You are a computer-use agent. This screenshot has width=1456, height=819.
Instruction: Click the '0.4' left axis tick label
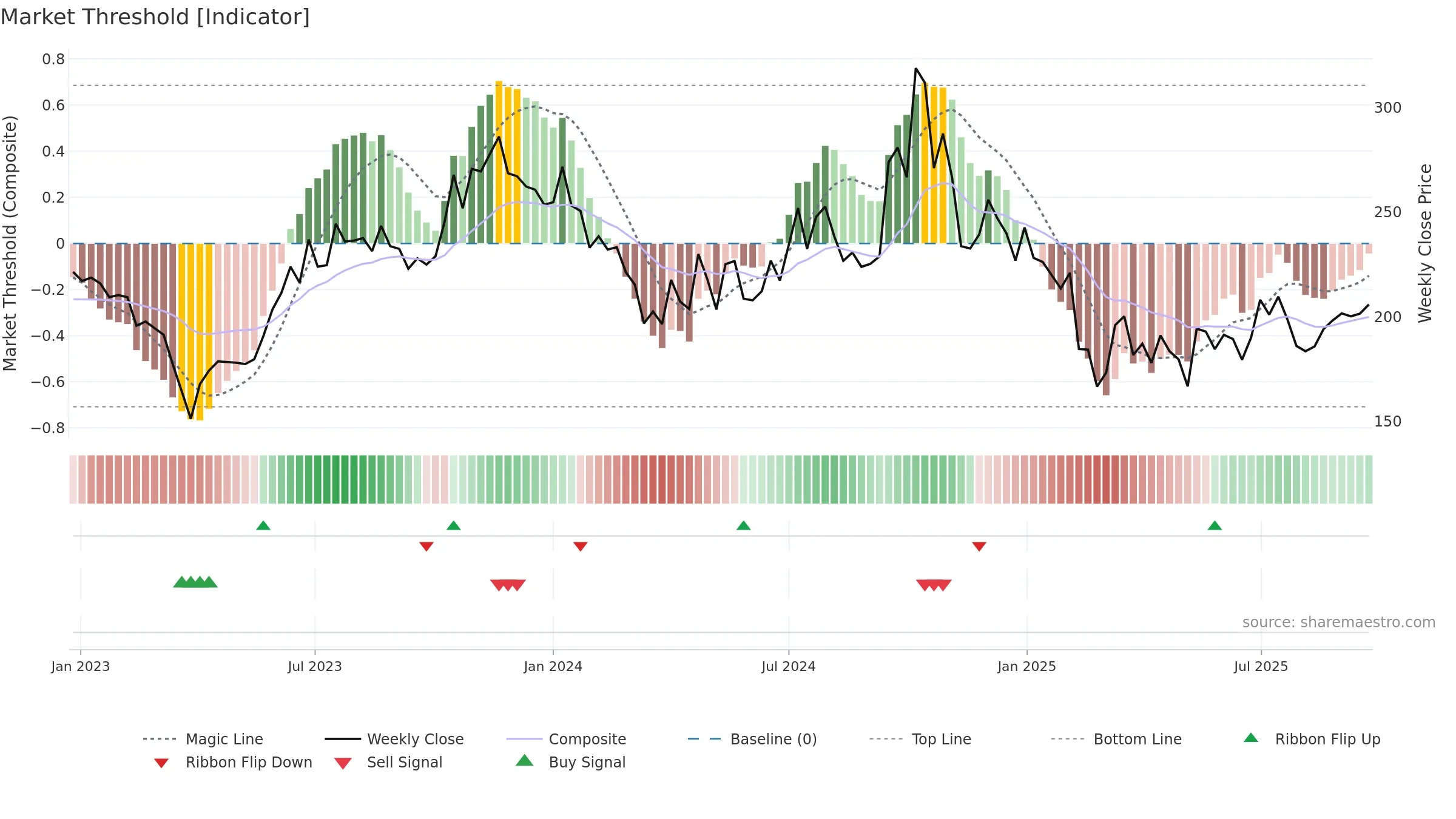click(x=53, y=151)
